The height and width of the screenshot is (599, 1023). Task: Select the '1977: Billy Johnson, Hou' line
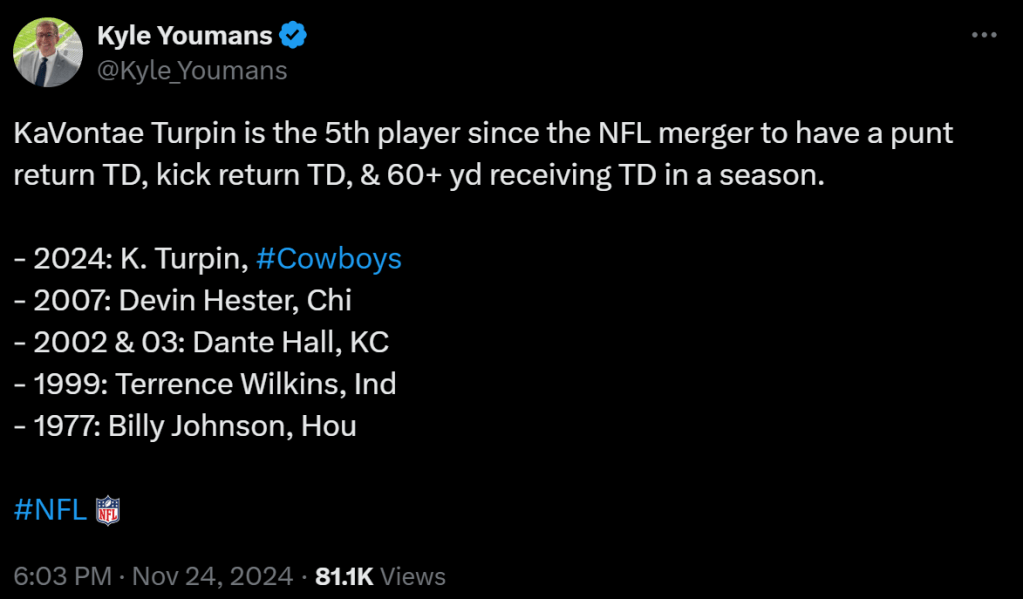[185, 426]
